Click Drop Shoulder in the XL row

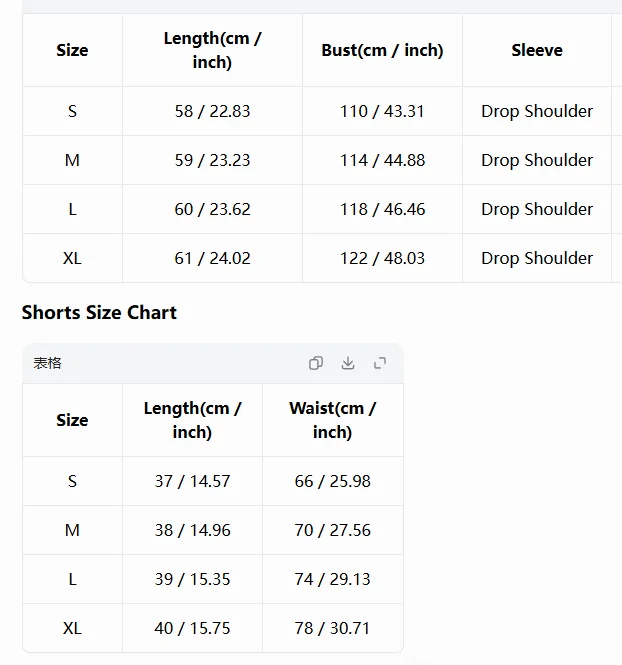click(537, 258)
